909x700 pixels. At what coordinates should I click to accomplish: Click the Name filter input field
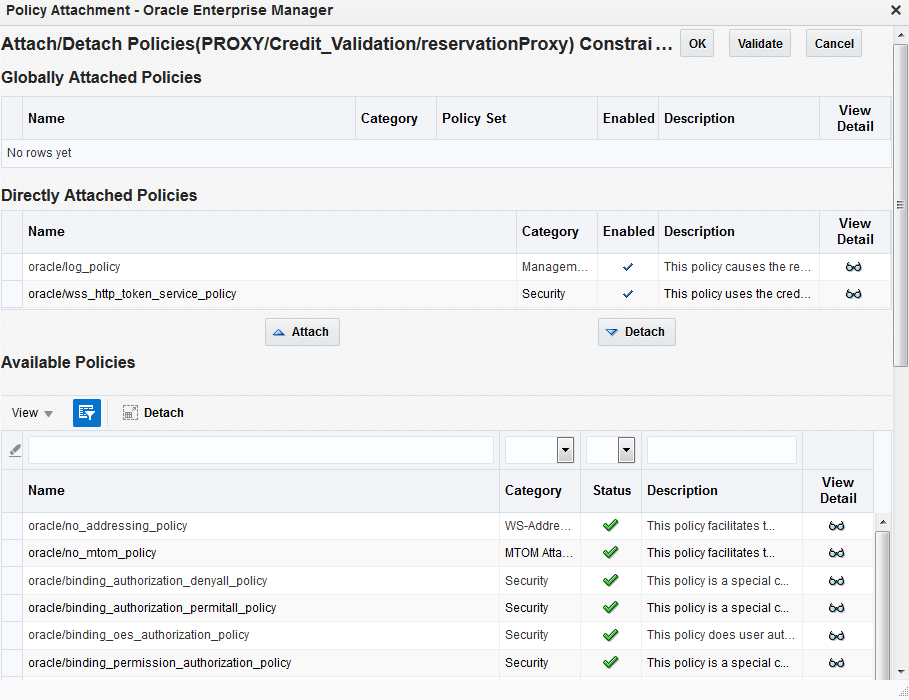click(x=261, y=450)
